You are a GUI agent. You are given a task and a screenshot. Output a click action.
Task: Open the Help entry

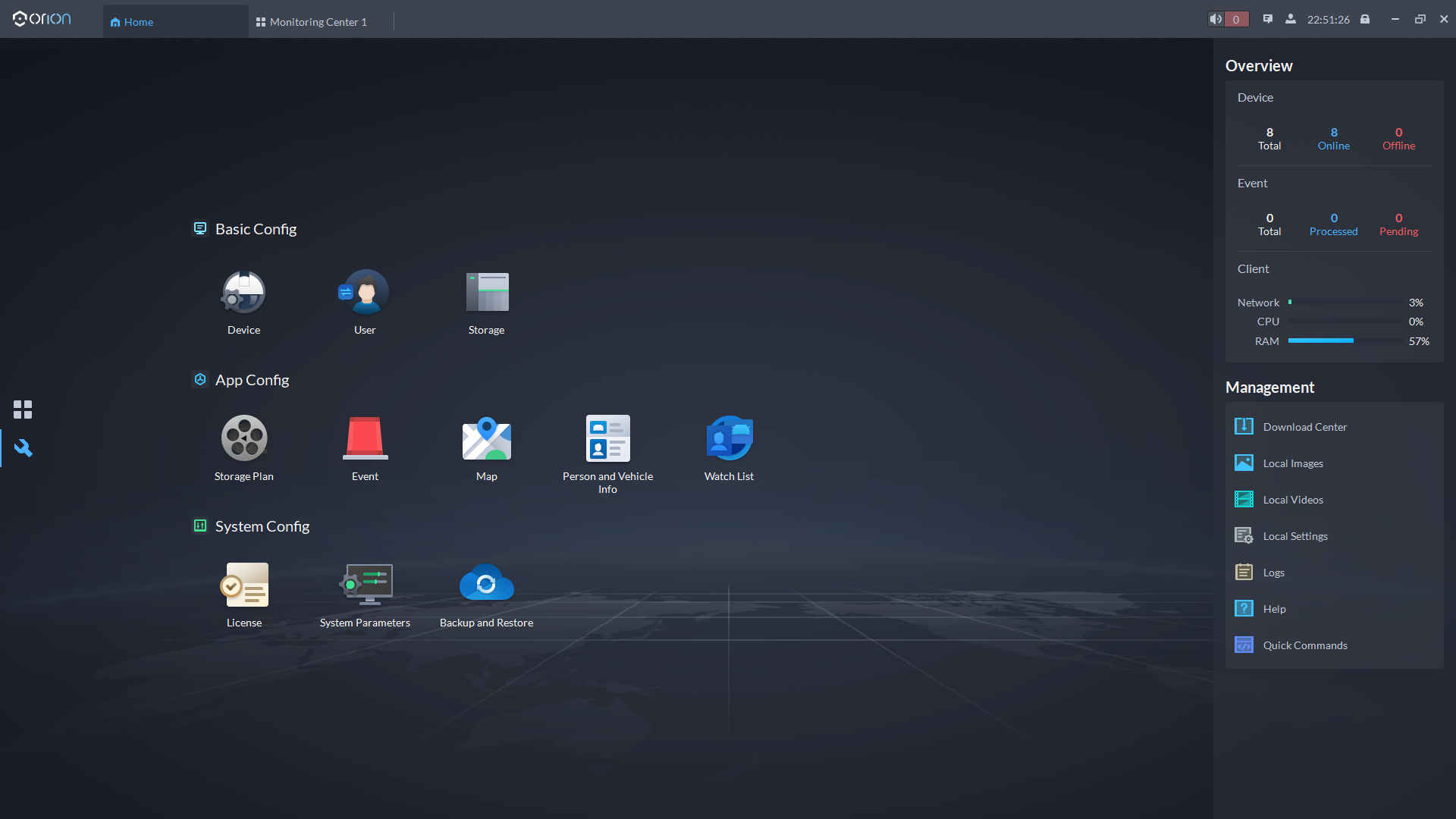point(1274,609)
